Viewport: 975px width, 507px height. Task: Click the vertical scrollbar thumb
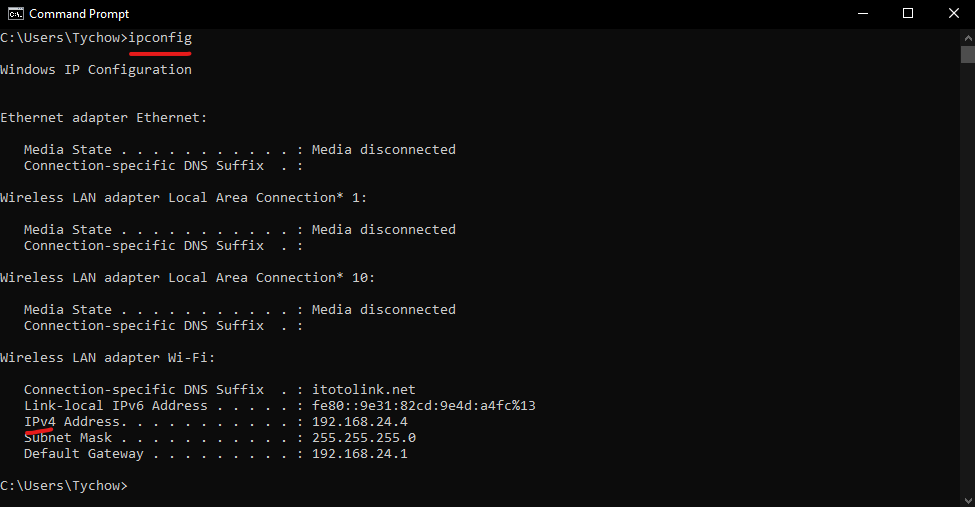(x=967, y=54)
